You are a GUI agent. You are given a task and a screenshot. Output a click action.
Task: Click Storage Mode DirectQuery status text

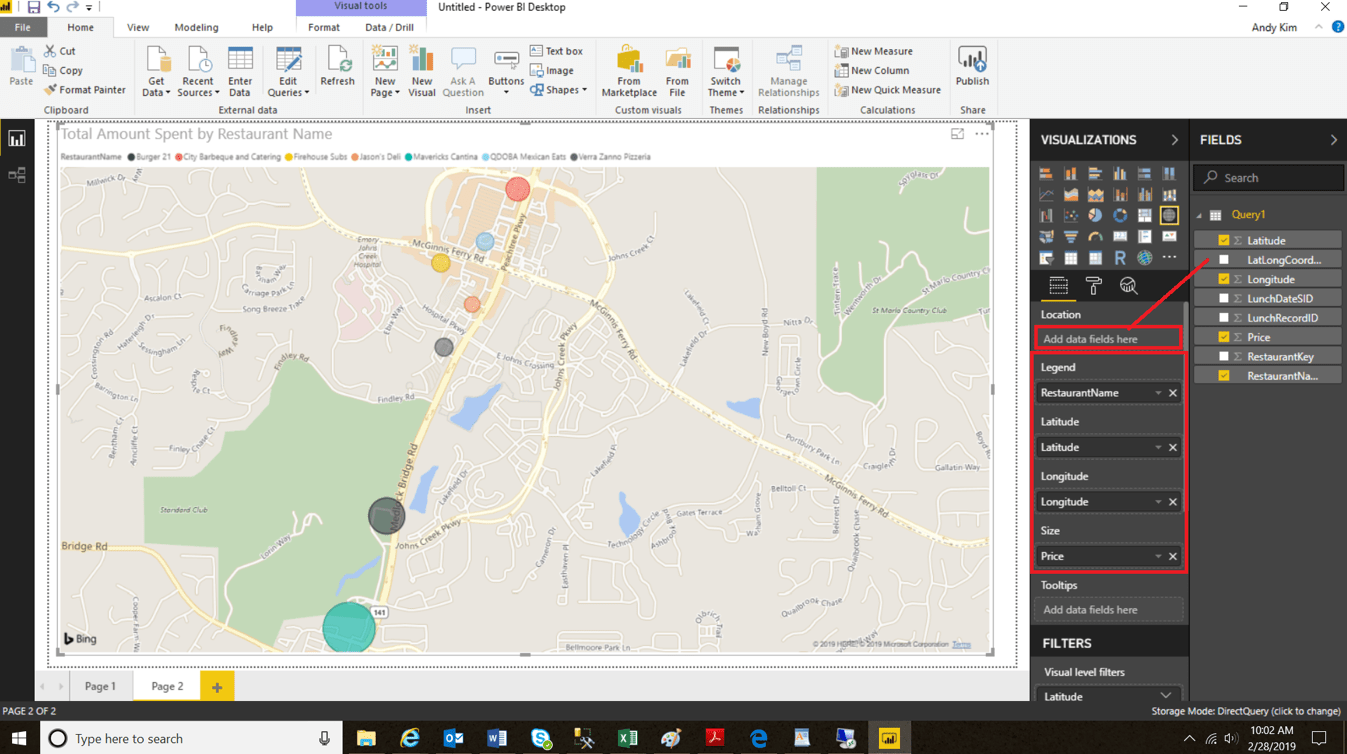click(x=1246, y=711)
